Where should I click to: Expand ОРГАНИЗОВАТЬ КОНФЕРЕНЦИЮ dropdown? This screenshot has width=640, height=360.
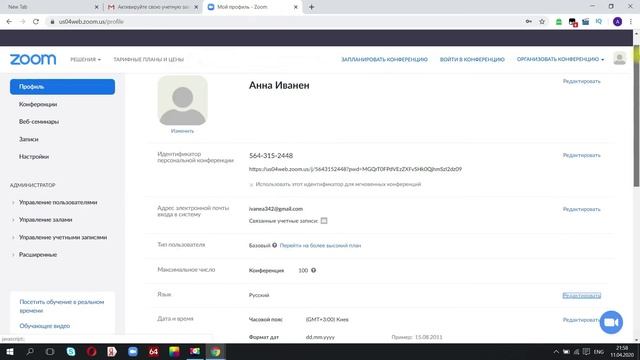pyautogui.click(x=560, y=60)
